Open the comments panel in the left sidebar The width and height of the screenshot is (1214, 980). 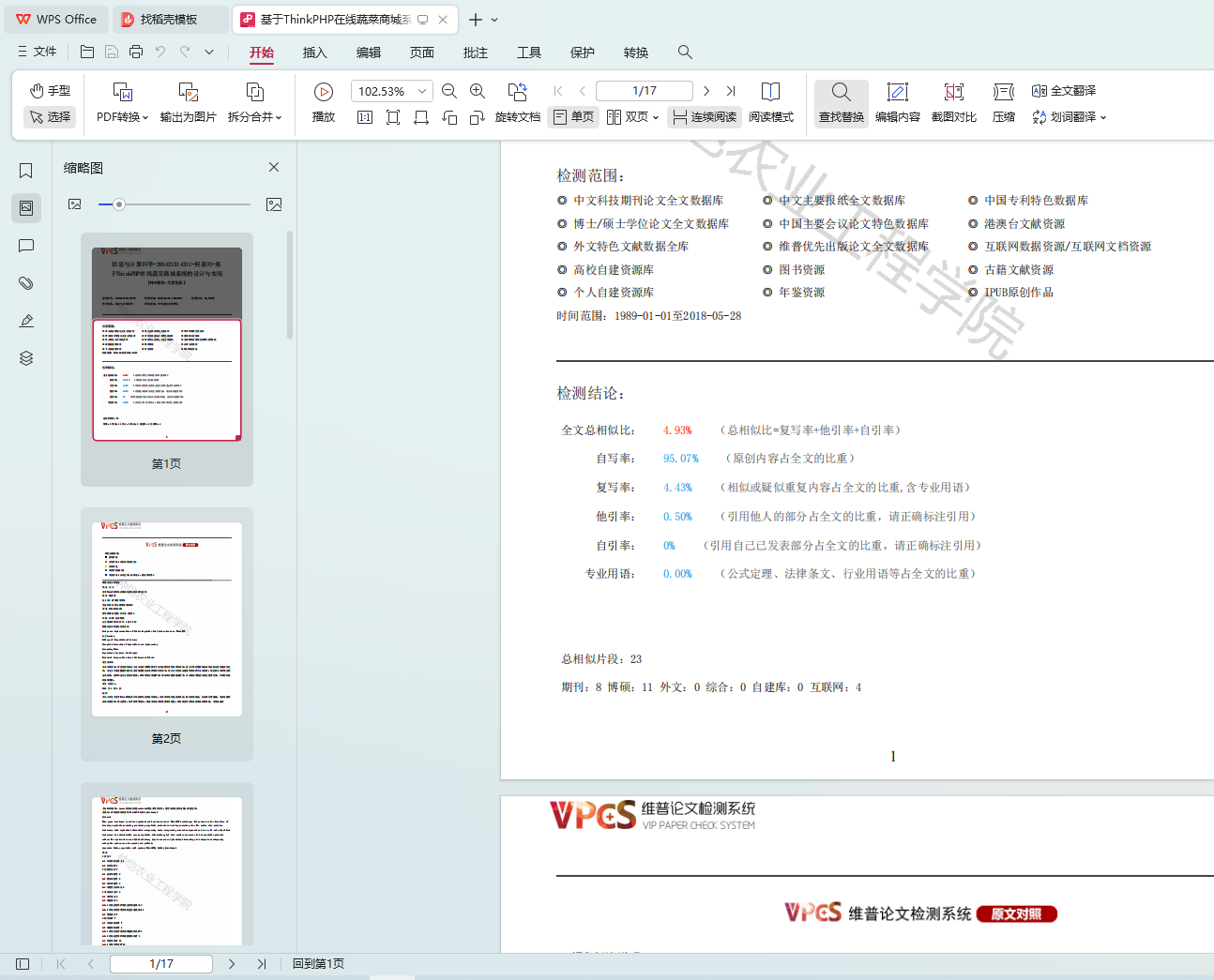point(26,246)
